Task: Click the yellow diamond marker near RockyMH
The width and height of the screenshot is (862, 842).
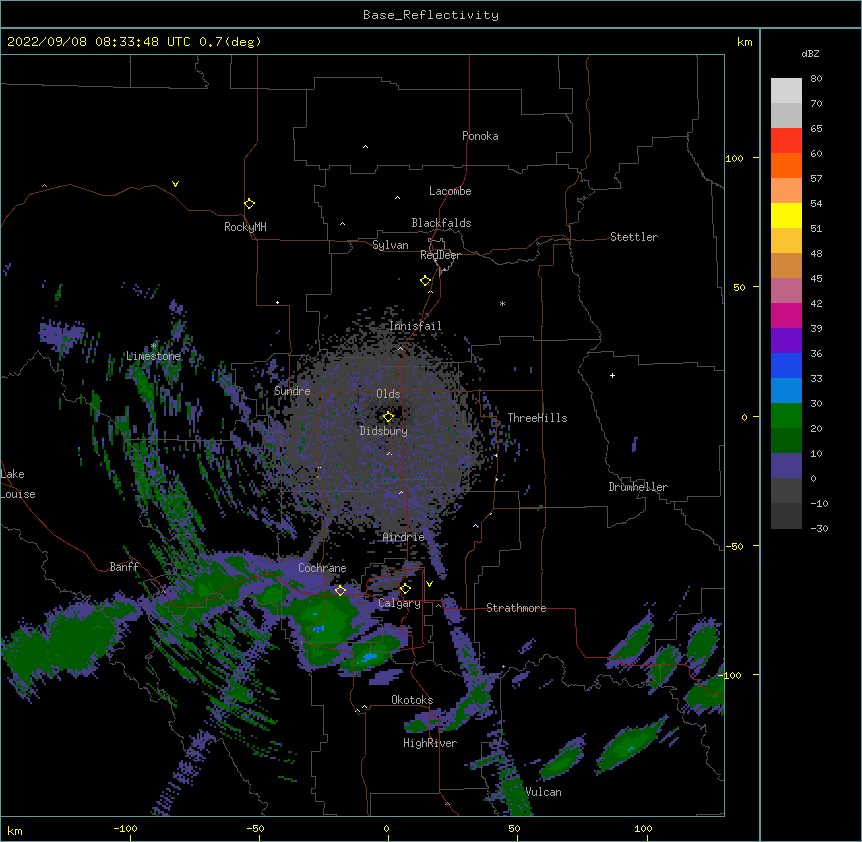Action: (x=250, y=204)
